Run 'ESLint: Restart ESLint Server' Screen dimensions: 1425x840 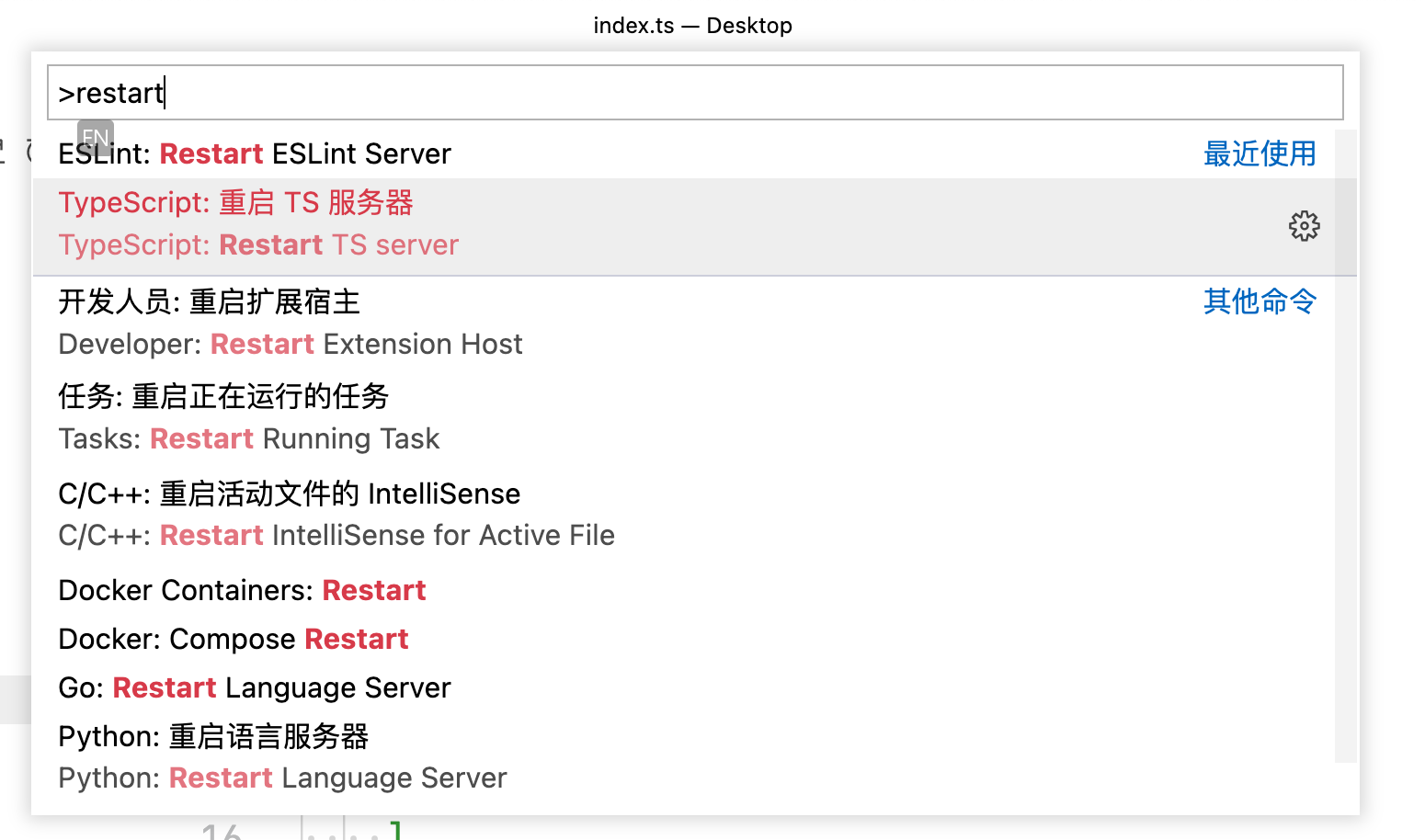pyautogui.click(x=255, y=153)
